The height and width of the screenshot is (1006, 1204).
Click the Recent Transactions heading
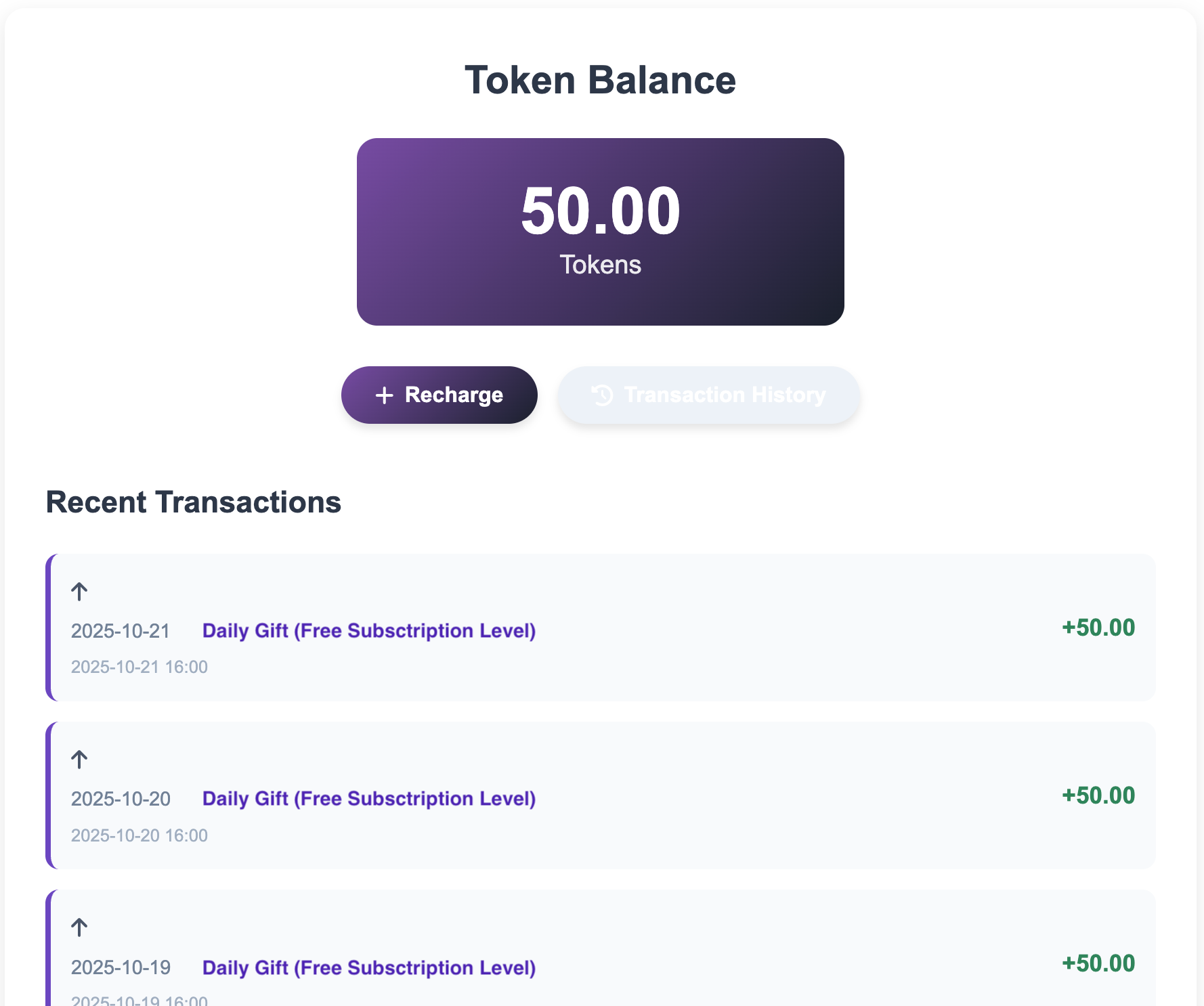coord(193,502)
